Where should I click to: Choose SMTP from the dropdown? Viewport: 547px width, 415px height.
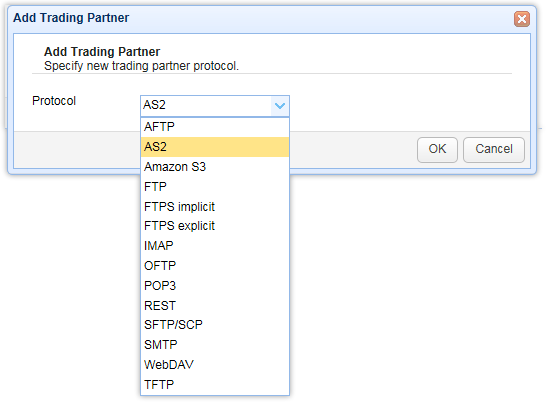point(215,345)
